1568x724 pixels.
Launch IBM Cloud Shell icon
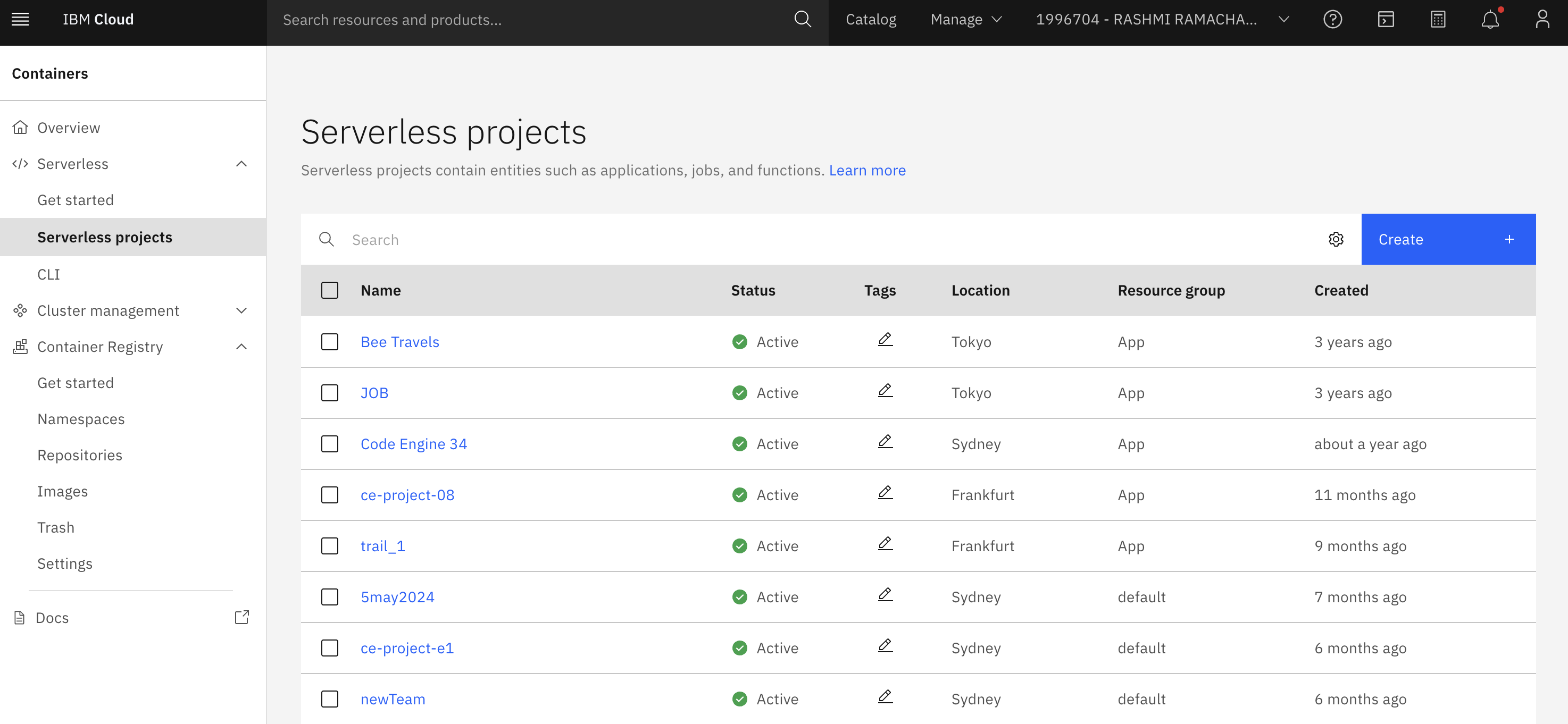point(1386,20)
